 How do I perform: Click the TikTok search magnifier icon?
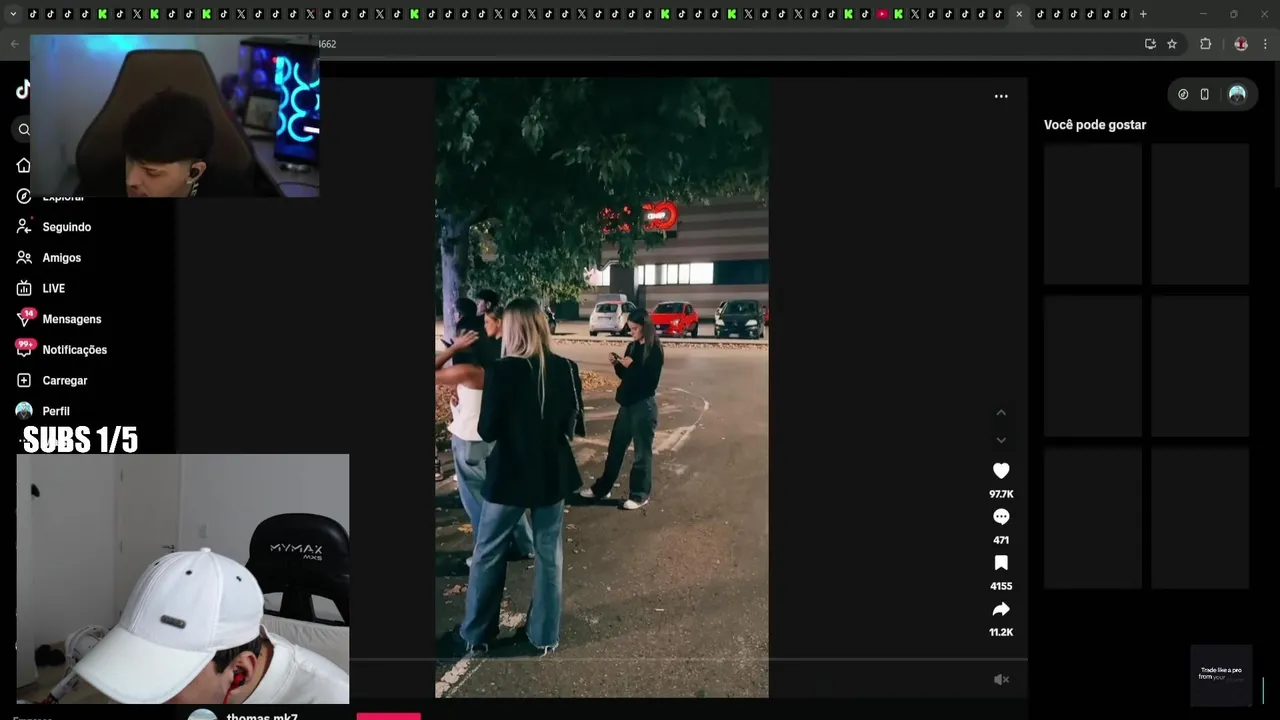point(24,129)
